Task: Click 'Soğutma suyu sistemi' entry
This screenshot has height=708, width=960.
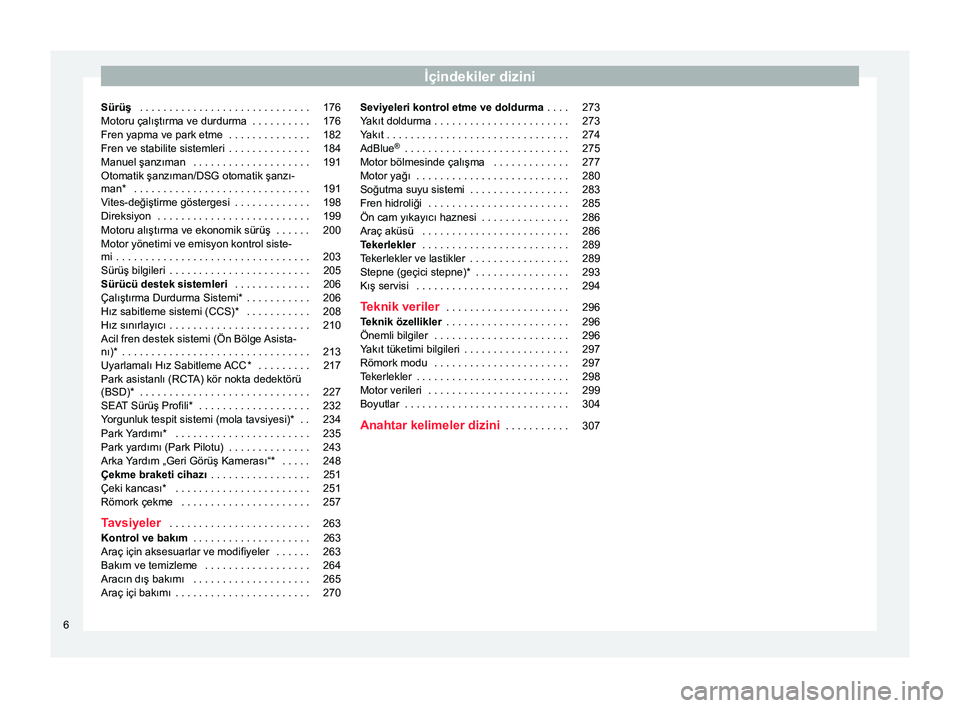Action: pos(480,190)
